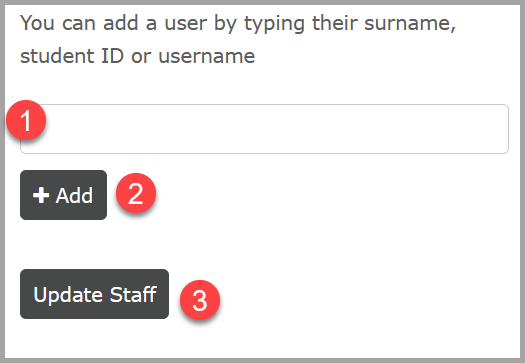Add the typed user with + Add
The image size is (525, 363).
pos(64,195)
